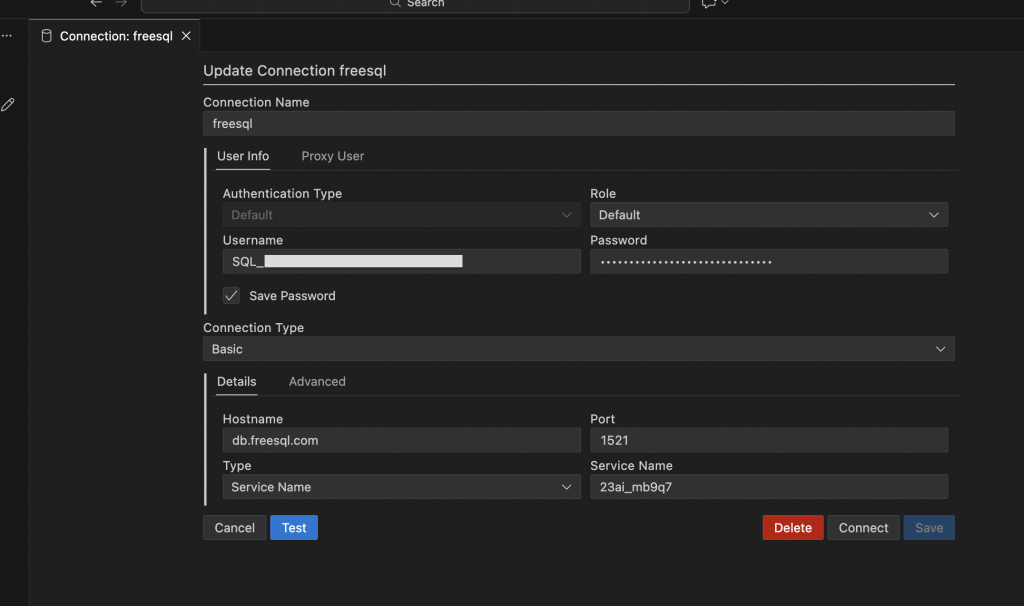Open the Advanced tab
The width and height of the screenshot is (1024, 606).
coord(317,381)
